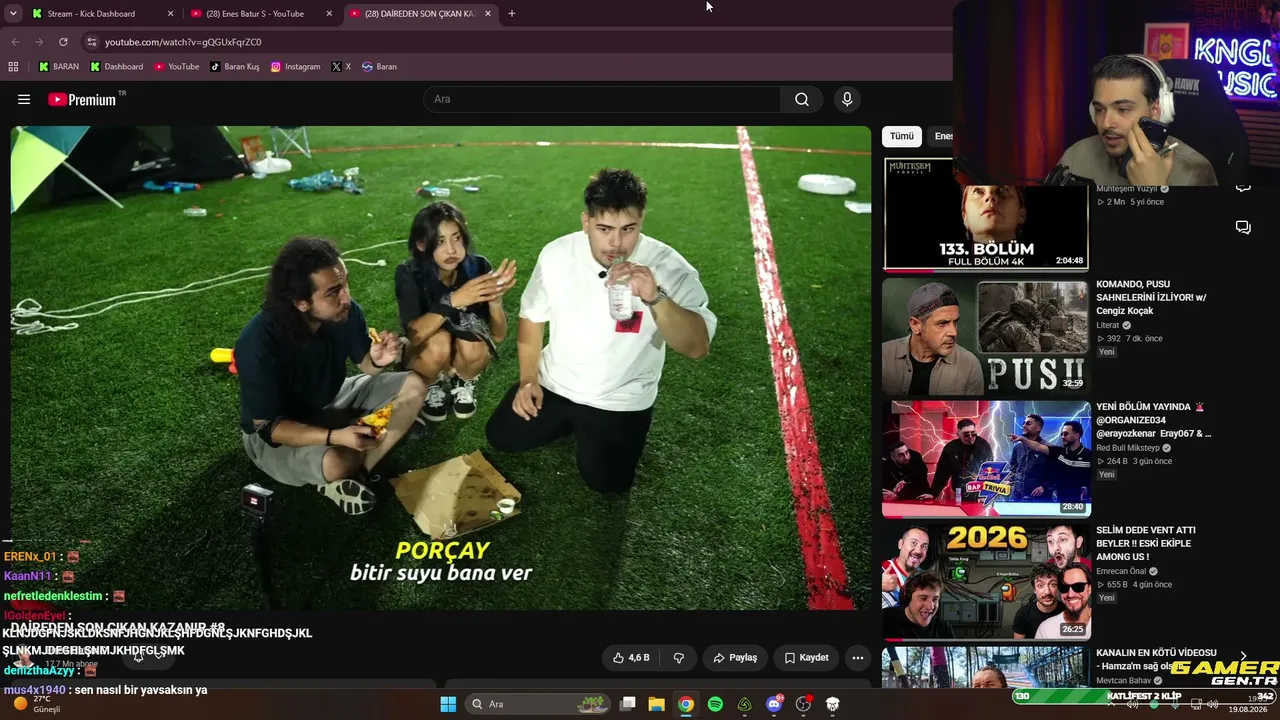Open the SELİM DEDE VENT ATTI title
The image size is (1280, 720).
(1145, 543)
